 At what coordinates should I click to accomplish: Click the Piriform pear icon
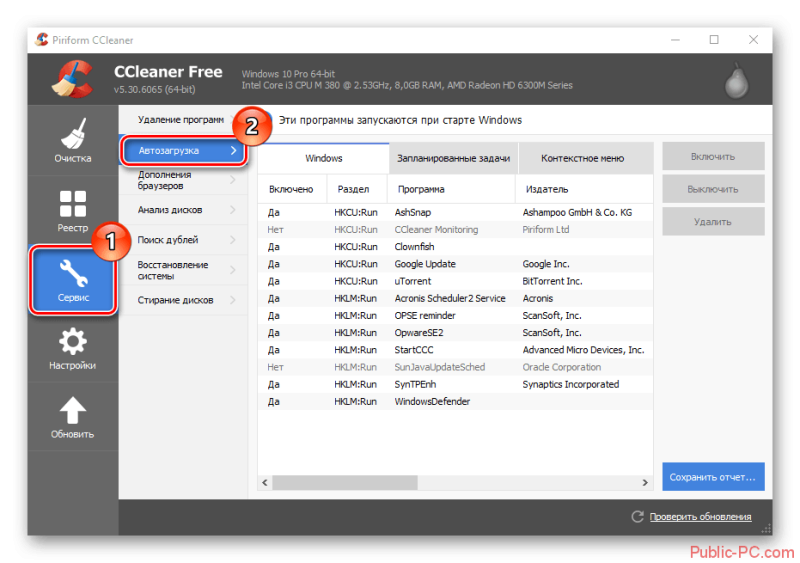pos(737,80)
